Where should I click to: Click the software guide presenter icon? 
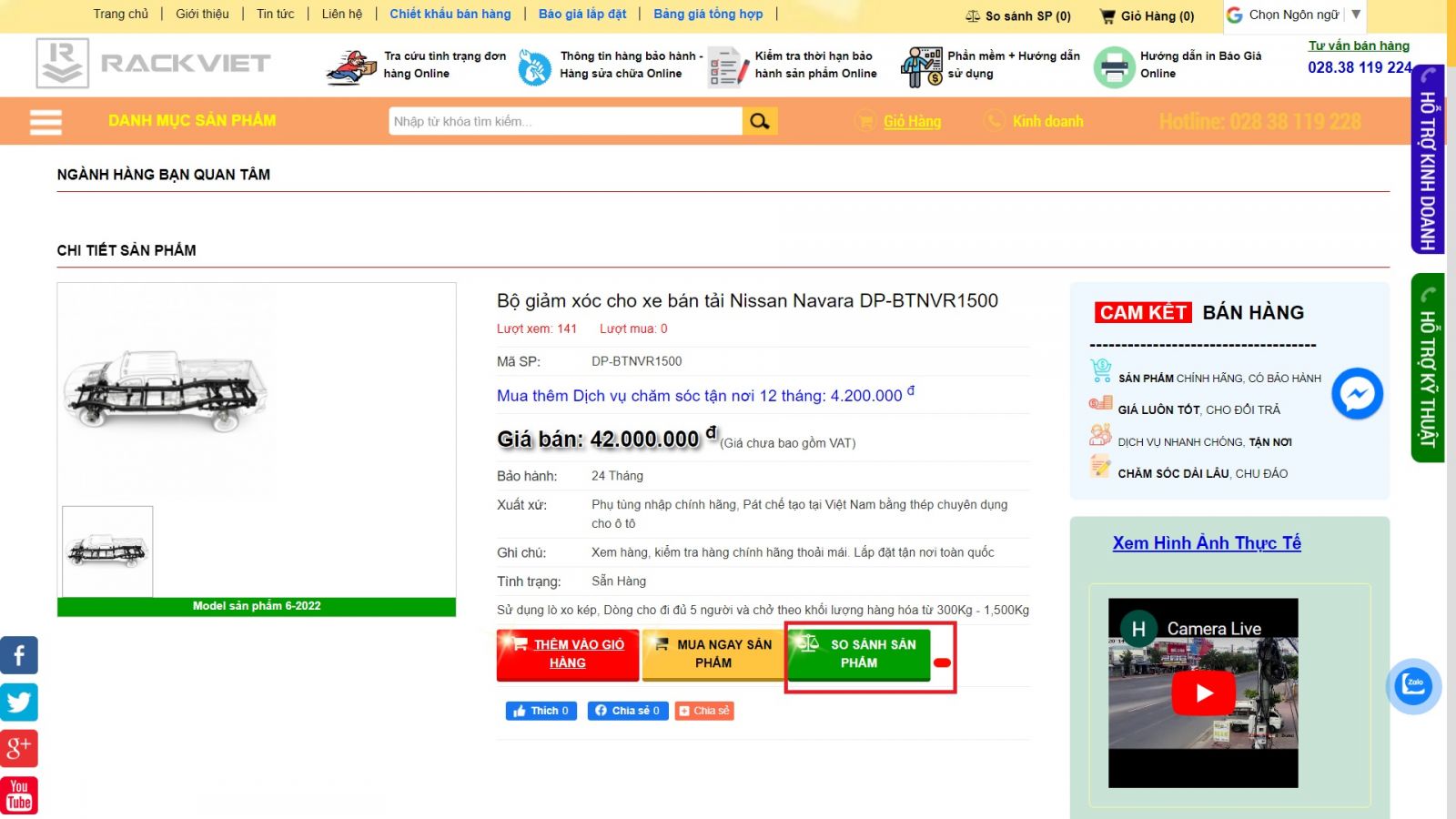[x=922, y=66]
